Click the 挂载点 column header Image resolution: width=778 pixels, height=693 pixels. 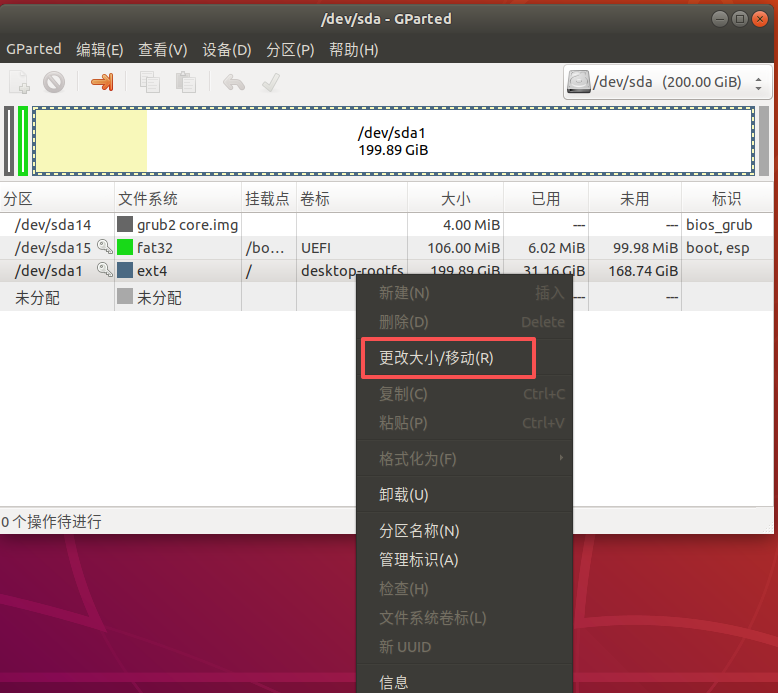click(269, 198)
